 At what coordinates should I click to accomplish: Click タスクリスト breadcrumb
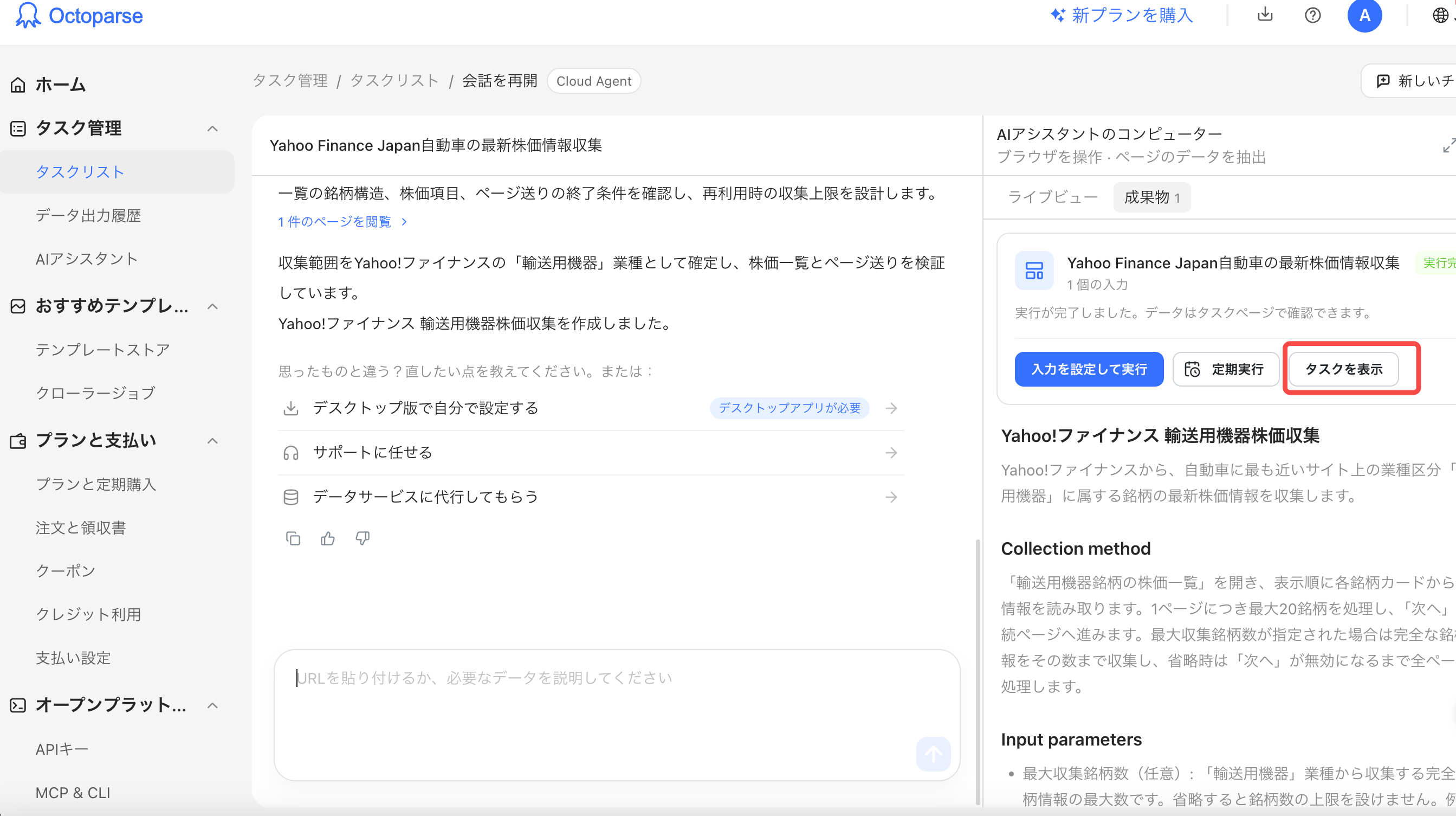pyautogui.click(x=394, y=81)
